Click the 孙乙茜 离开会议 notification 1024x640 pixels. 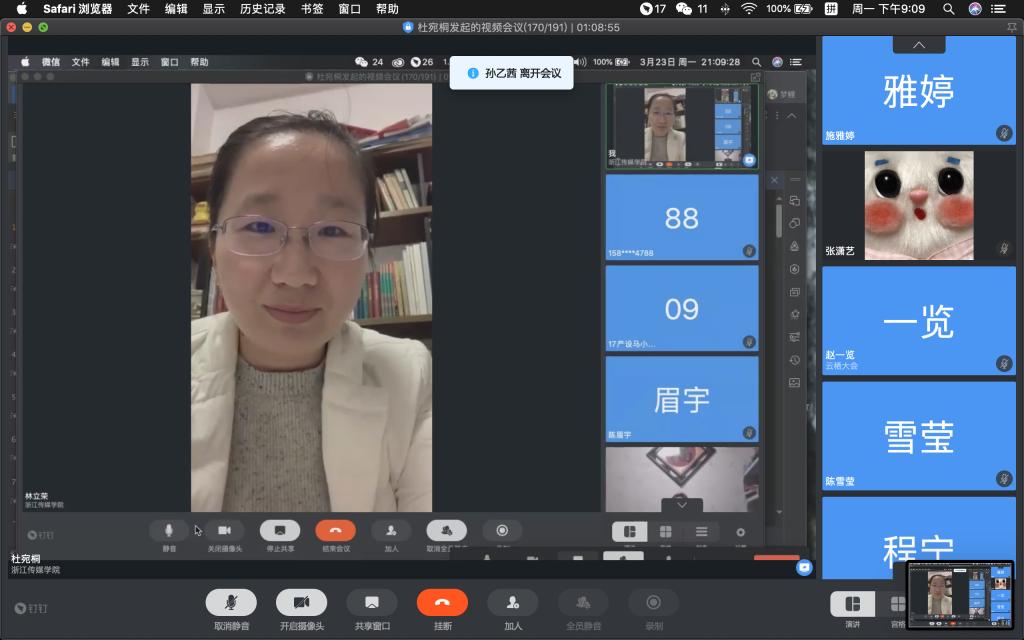click(x=511, y=73)
